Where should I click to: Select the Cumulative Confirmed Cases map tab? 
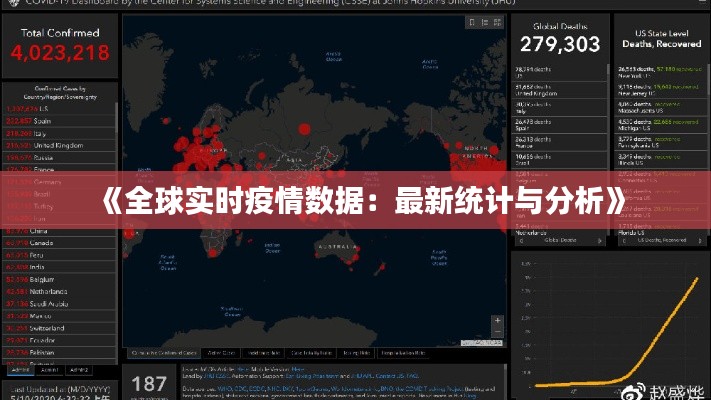[x=163, y=353]
